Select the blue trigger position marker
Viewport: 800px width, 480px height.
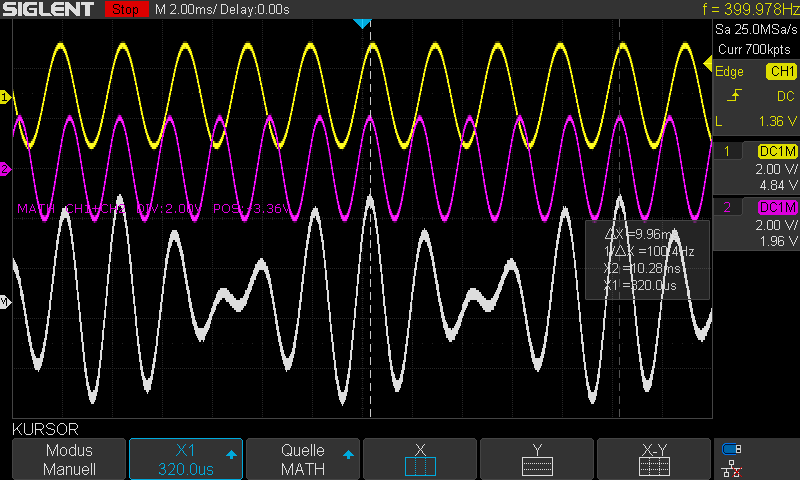click(x=362, y=23)
